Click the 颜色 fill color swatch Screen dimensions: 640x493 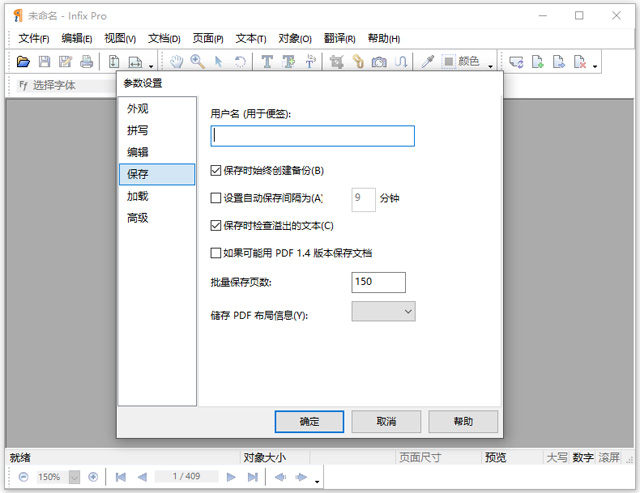448,62
